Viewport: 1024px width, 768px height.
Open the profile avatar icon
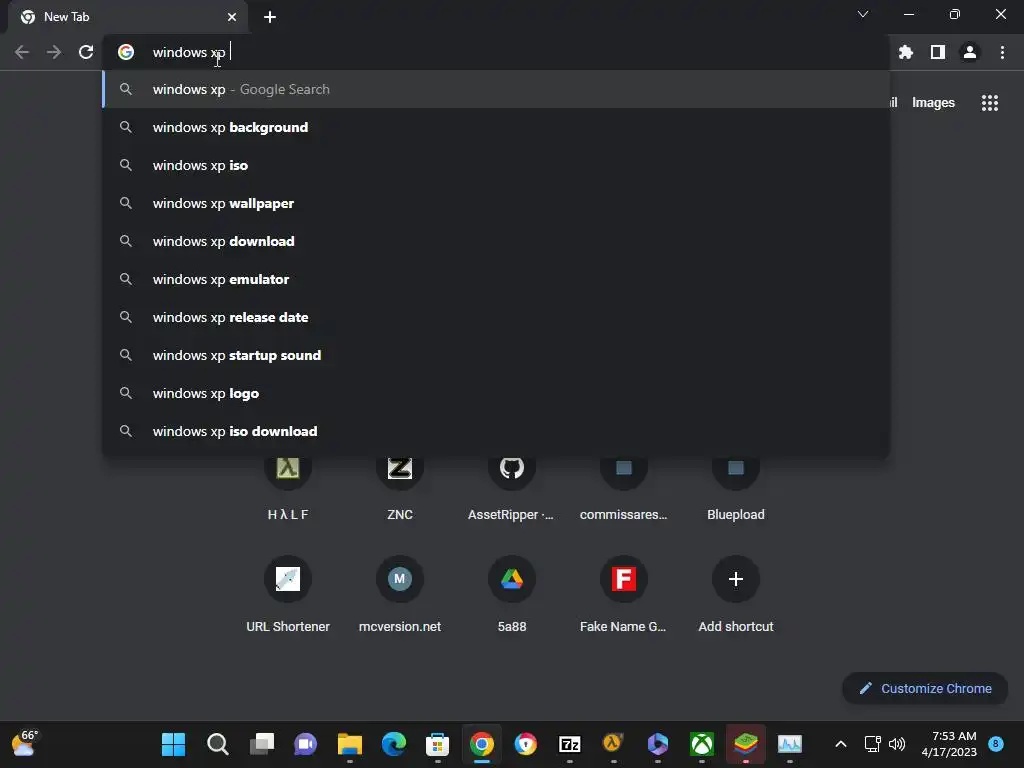[970, 52]
